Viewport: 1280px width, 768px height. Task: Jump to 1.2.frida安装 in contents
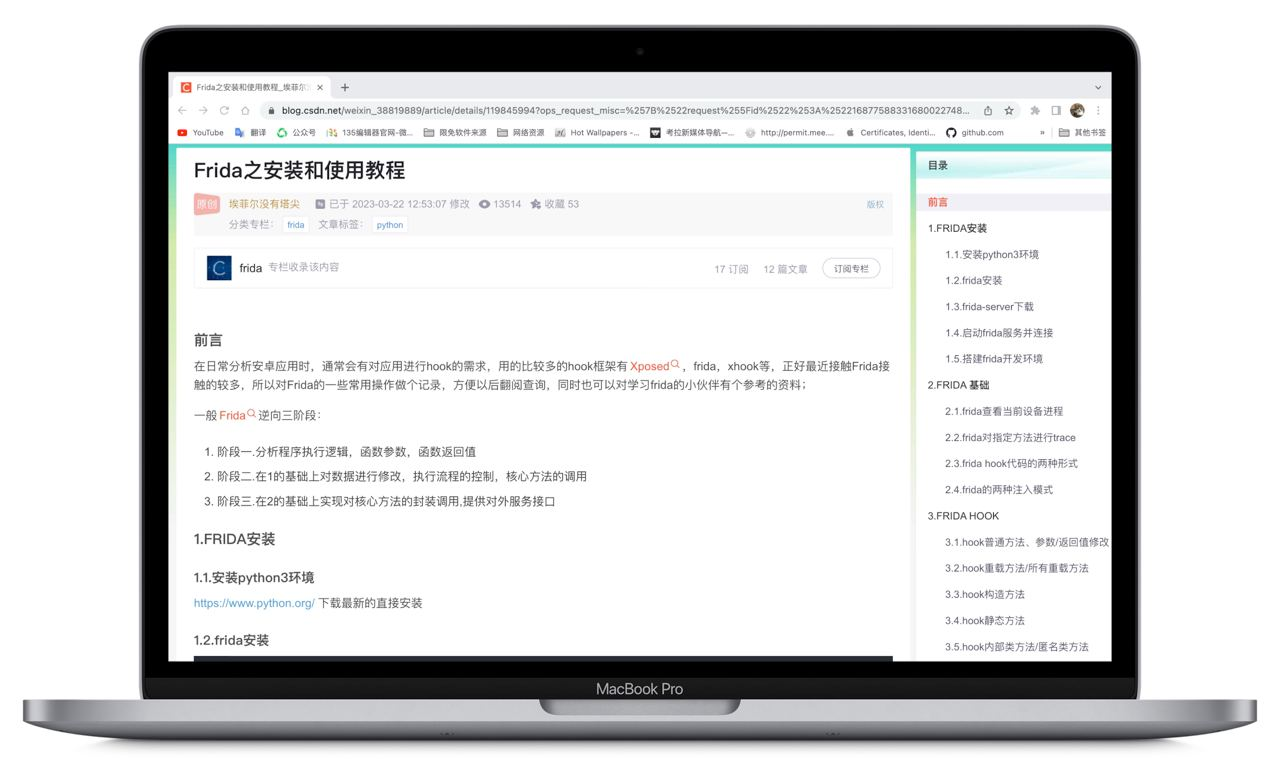pos(973,280)
